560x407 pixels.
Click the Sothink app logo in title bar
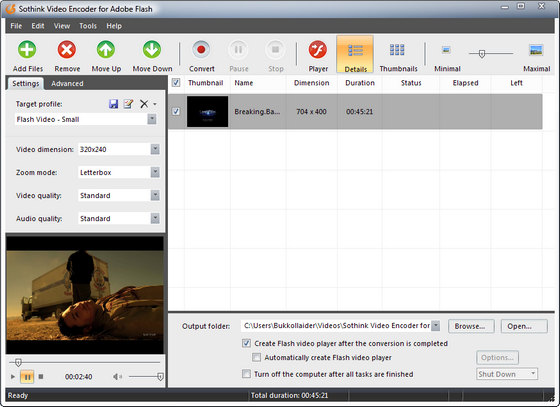pyautogui.click(x=10, y=9)
